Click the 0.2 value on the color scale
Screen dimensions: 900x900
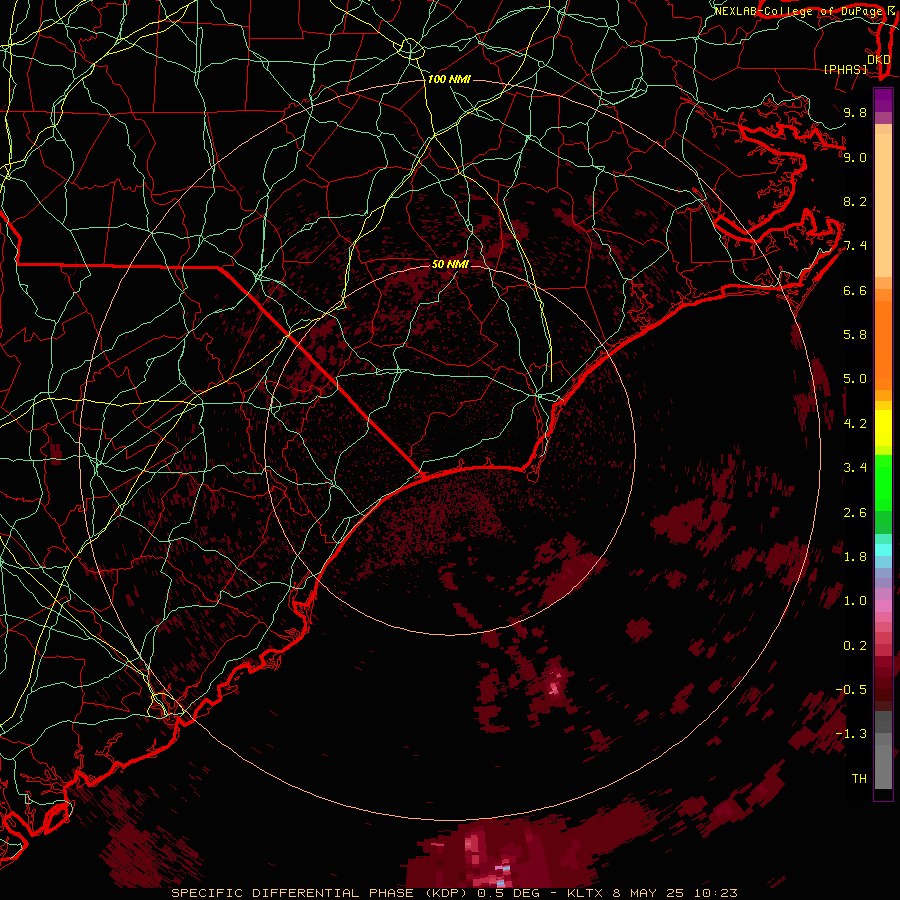[x=855, y=646]
